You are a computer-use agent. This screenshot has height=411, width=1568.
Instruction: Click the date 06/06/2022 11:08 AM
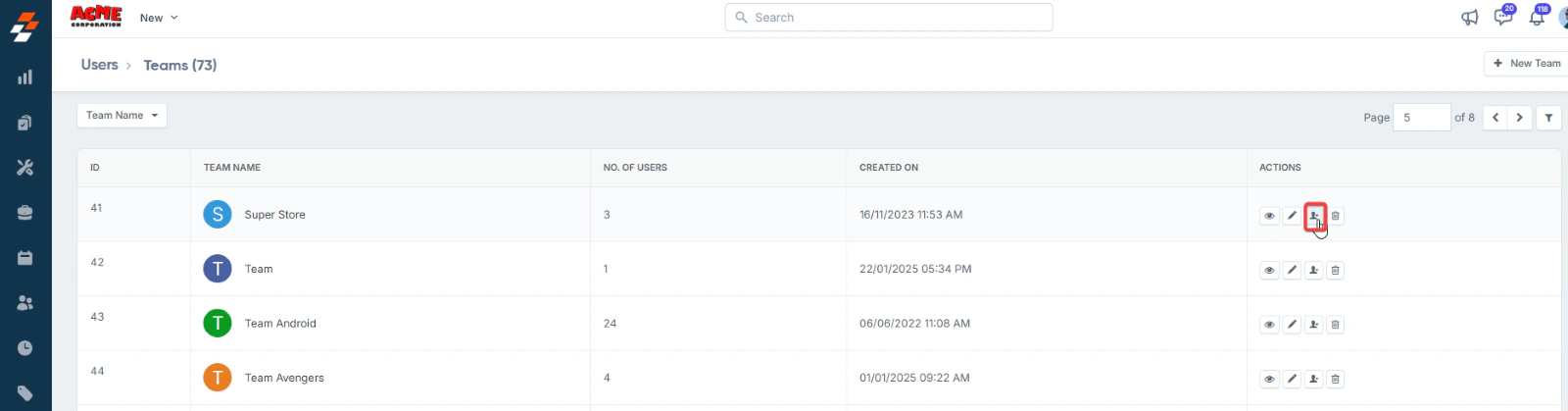tap(914, 324)
